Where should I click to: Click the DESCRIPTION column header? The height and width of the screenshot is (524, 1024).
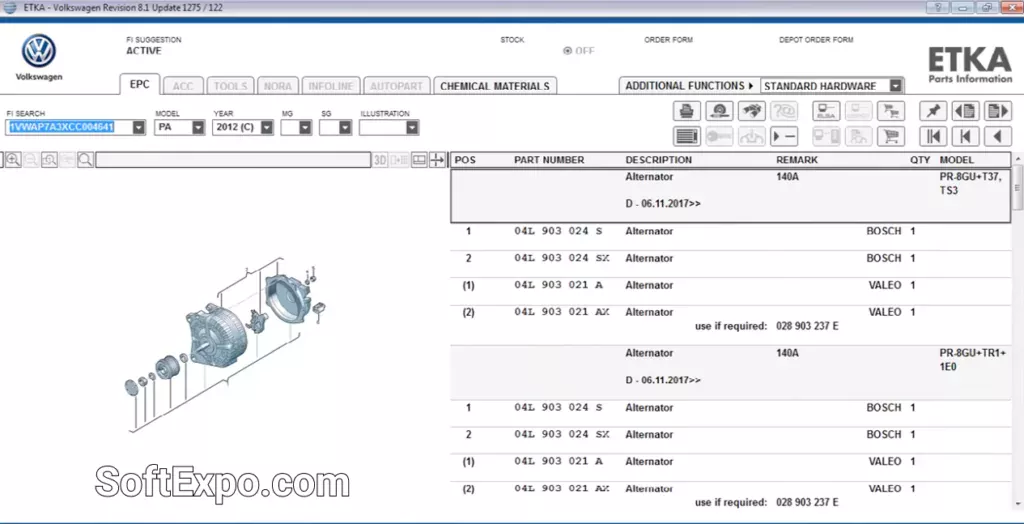658,160
